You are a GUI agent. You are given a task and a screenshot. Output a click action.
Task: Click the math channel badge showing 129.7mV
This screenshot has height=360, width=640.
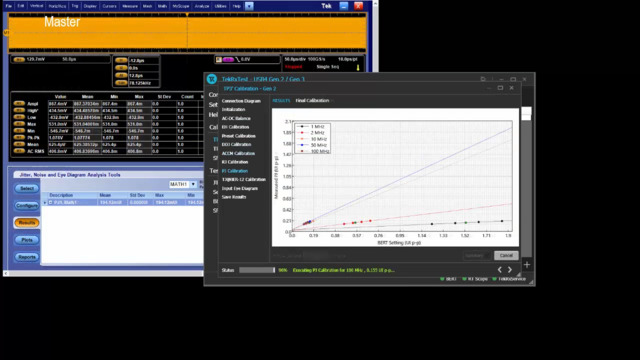19,60
